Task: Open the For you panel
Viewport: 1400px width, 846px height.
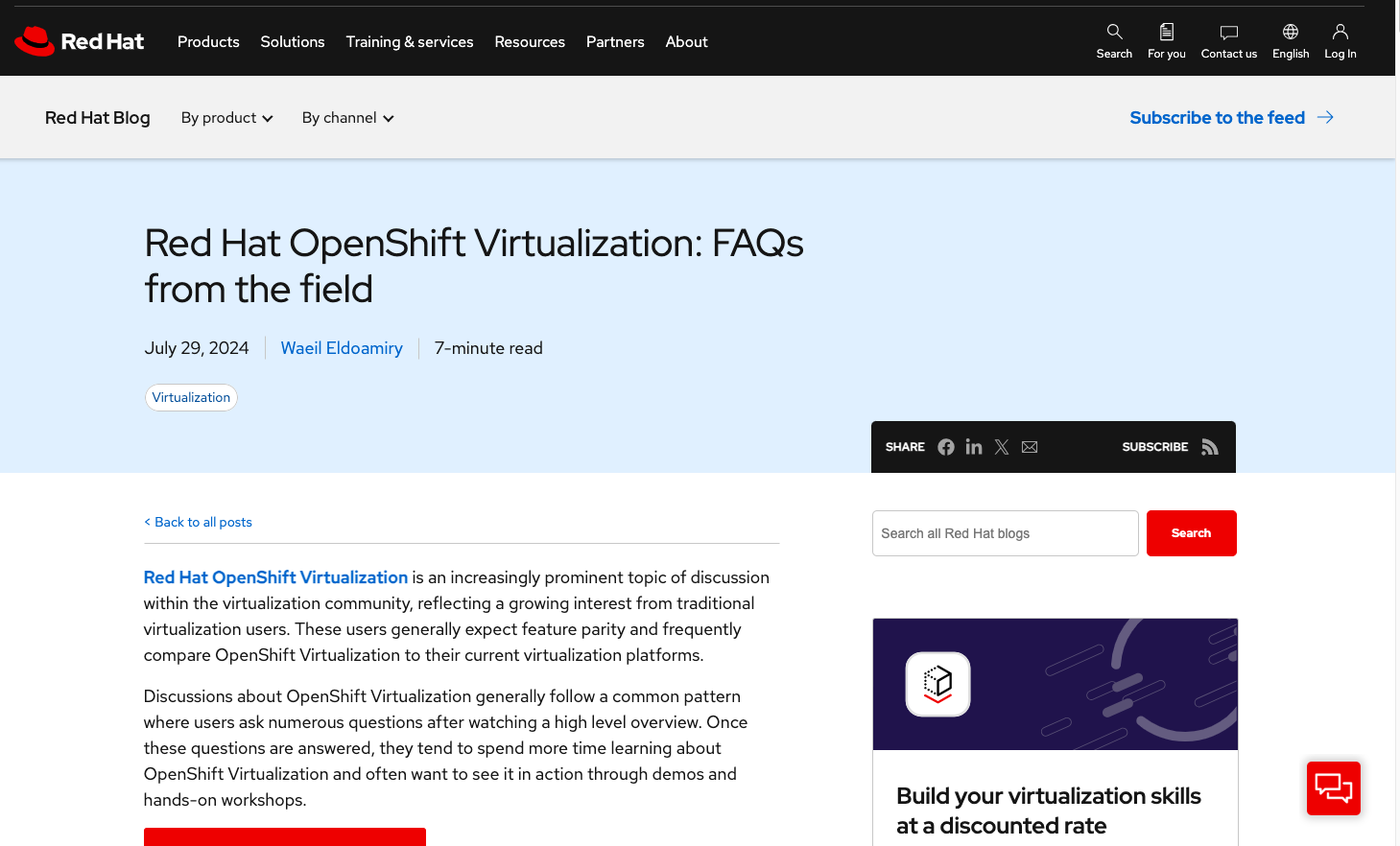Action: tap(1167, 41)
